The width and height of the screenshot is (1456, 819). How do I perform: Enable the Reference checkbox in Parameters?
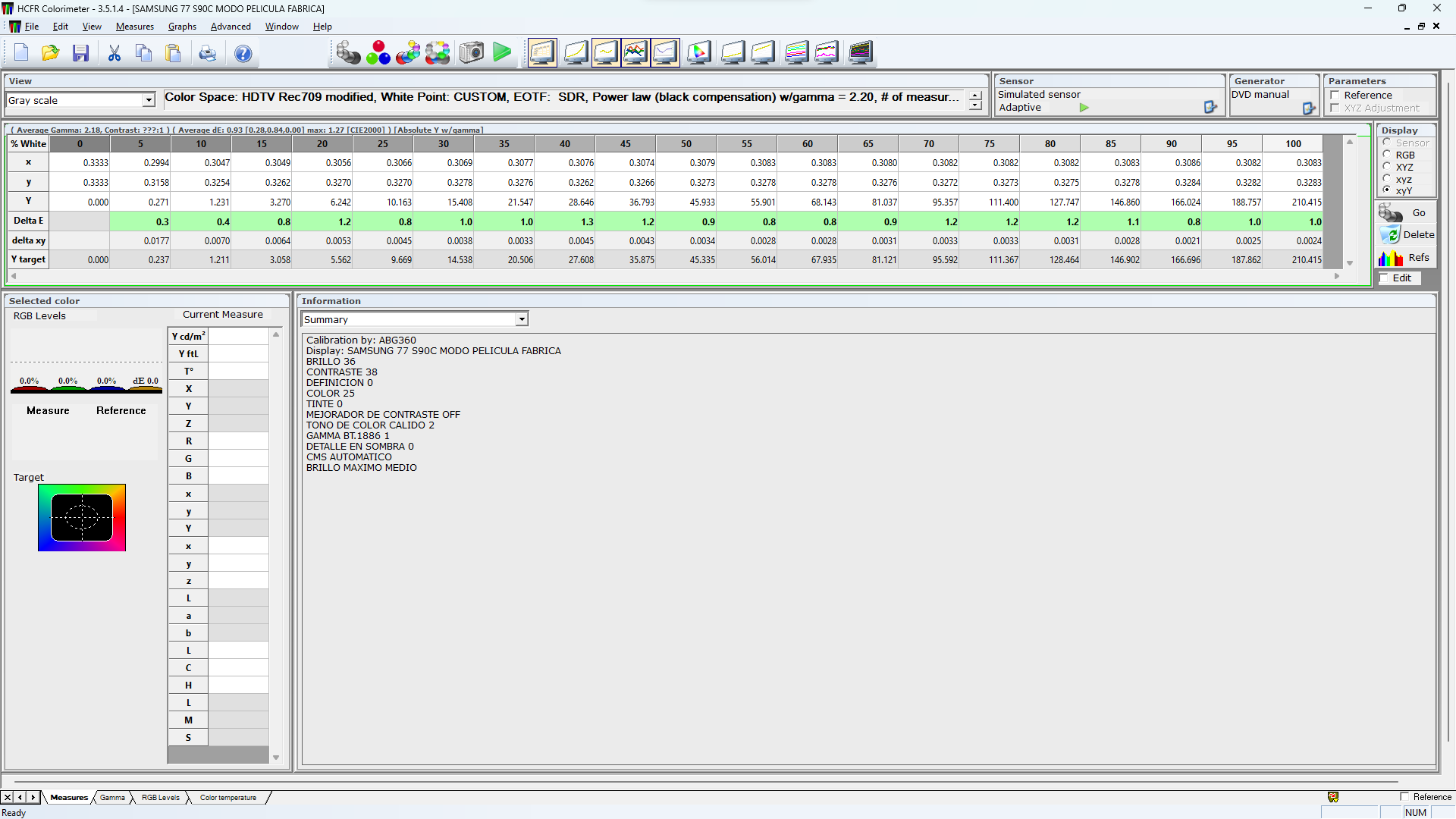tap(1335, 96)
